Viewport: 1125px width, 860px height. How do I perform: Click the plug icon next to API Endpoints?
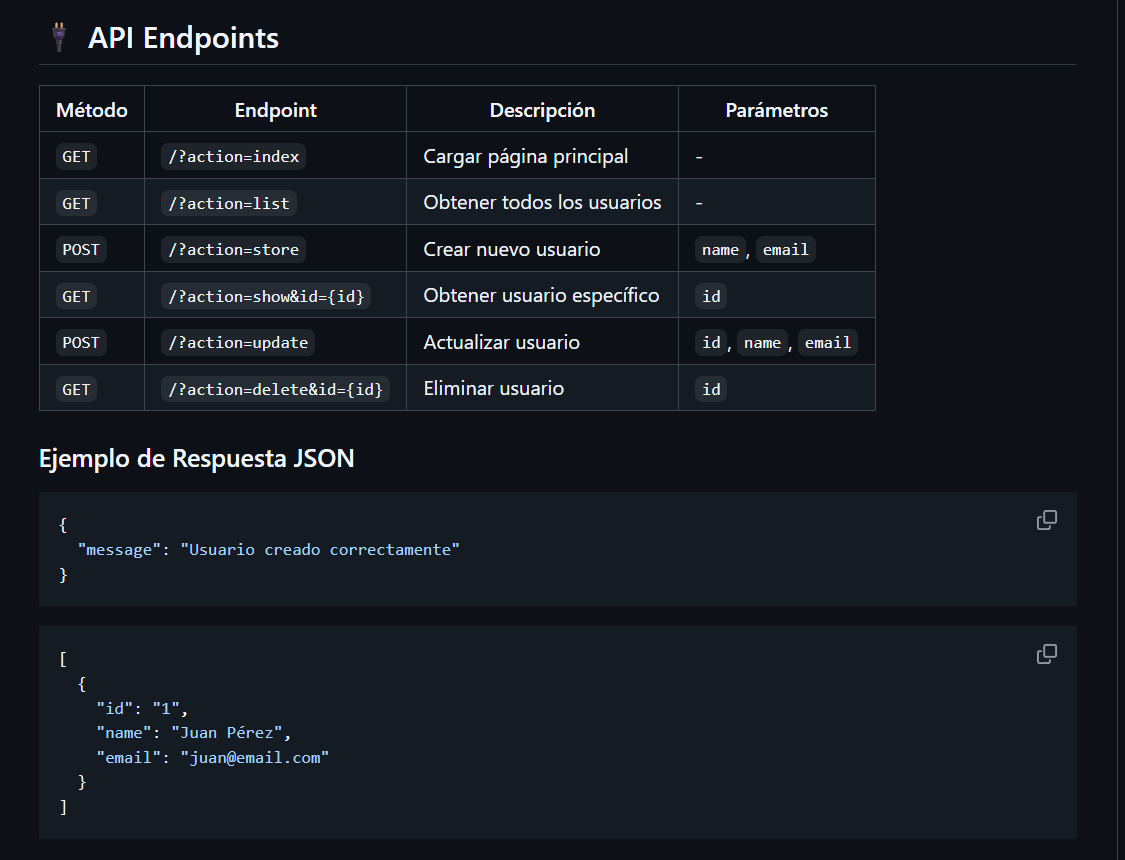pyautogui.click(x=58, y=36)
